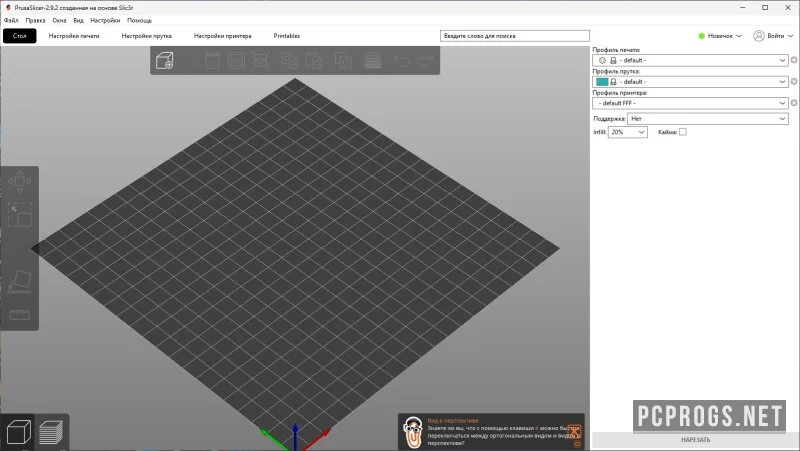Image resolution: width=800 pixels, height=451 pixels.
Task: Minimize the PrusaSlicer window
Action: click(x=743, y=8)
